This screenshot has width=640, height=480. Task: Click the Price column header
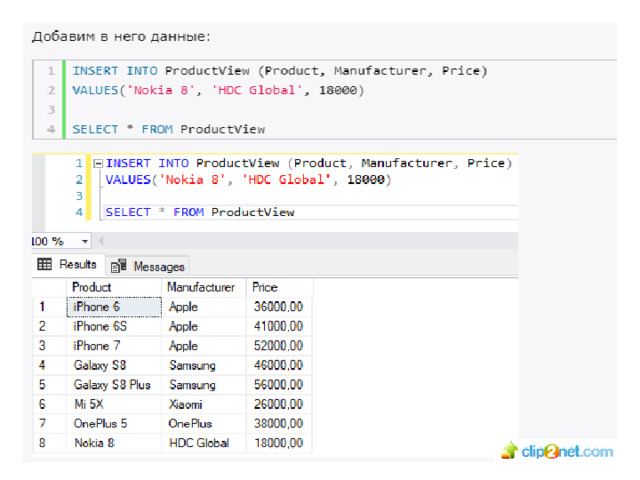tap(265, 287)
